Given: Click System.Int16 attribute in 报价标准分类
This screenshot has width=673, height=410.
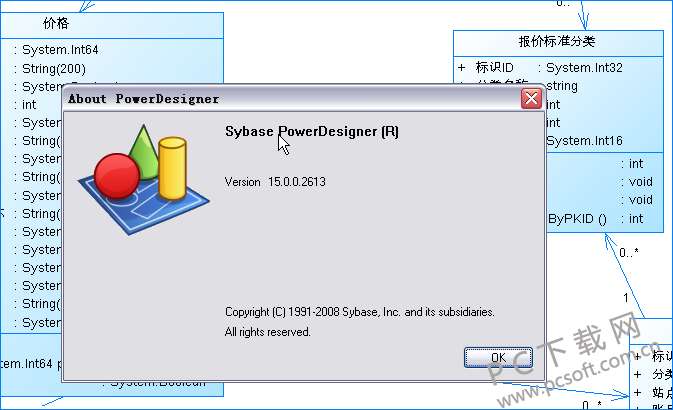Looking at the screenshot, I should tap(585, 141).
